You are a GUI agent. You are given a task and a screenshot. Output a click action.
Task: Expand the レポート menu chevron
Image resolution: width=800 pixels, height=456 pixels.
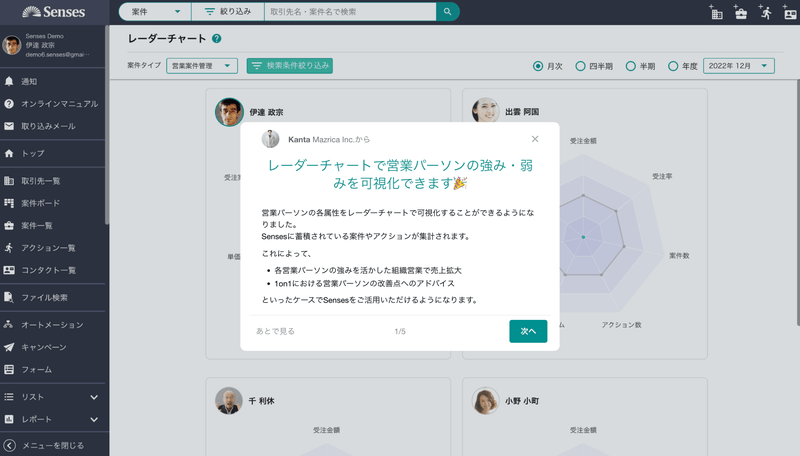coord(94,419)
